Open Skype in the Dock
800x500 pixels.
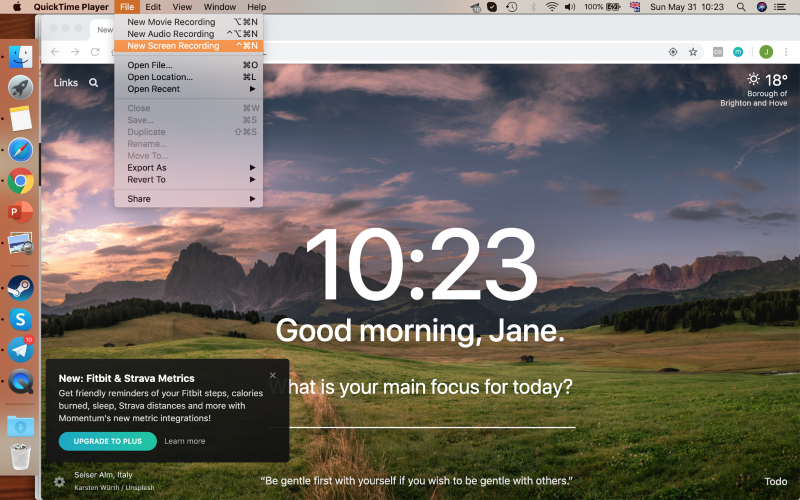click(20, 319)
